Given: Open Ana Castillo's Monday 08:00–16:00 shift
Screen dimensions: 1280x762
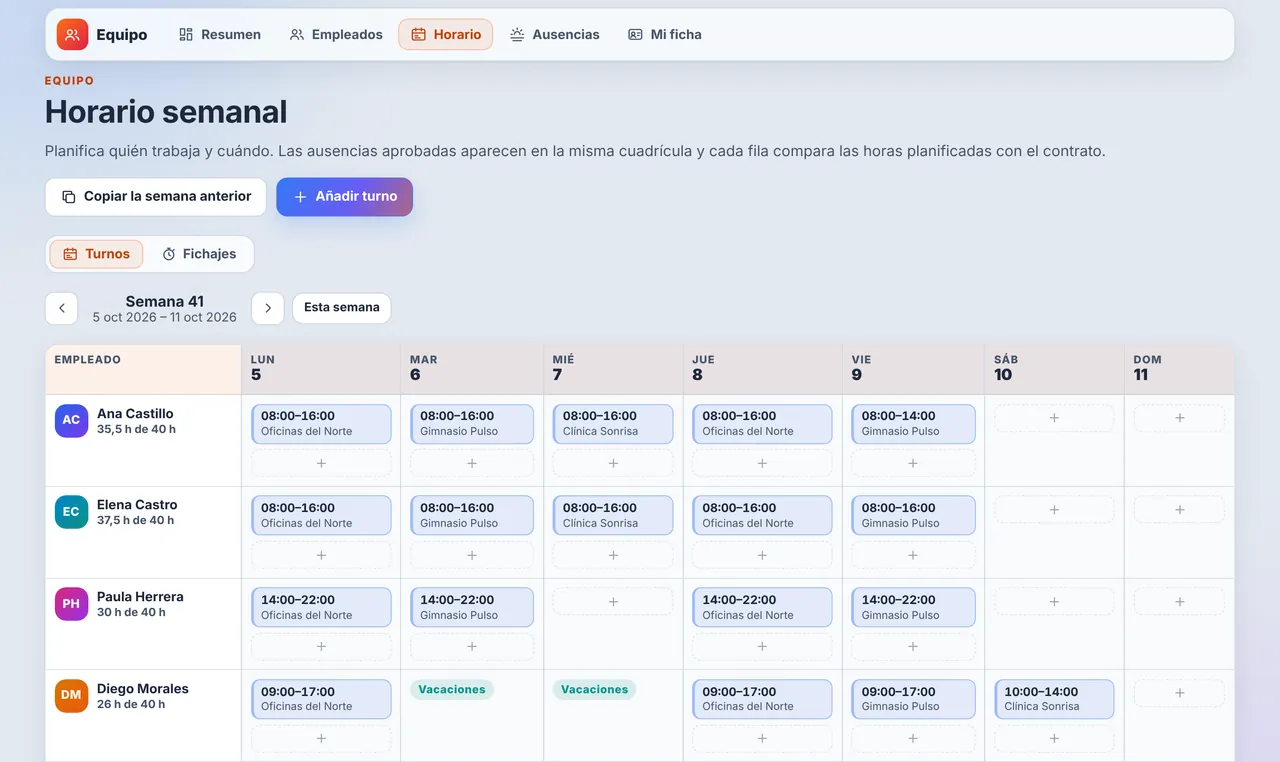Looking at the screenshot, I should tap(321, 424).
